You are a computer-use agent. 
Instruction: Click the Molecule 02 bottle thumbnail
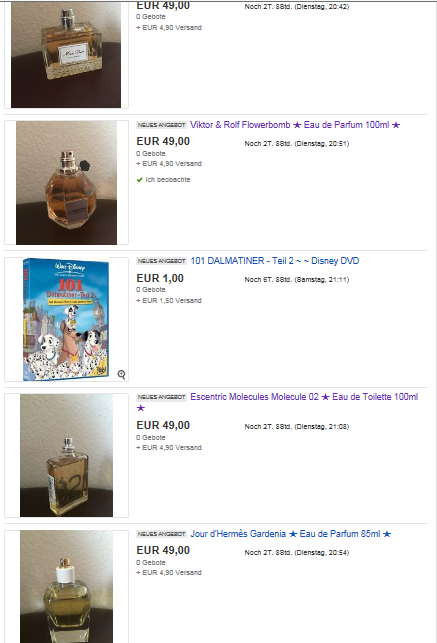click(66, 455)
